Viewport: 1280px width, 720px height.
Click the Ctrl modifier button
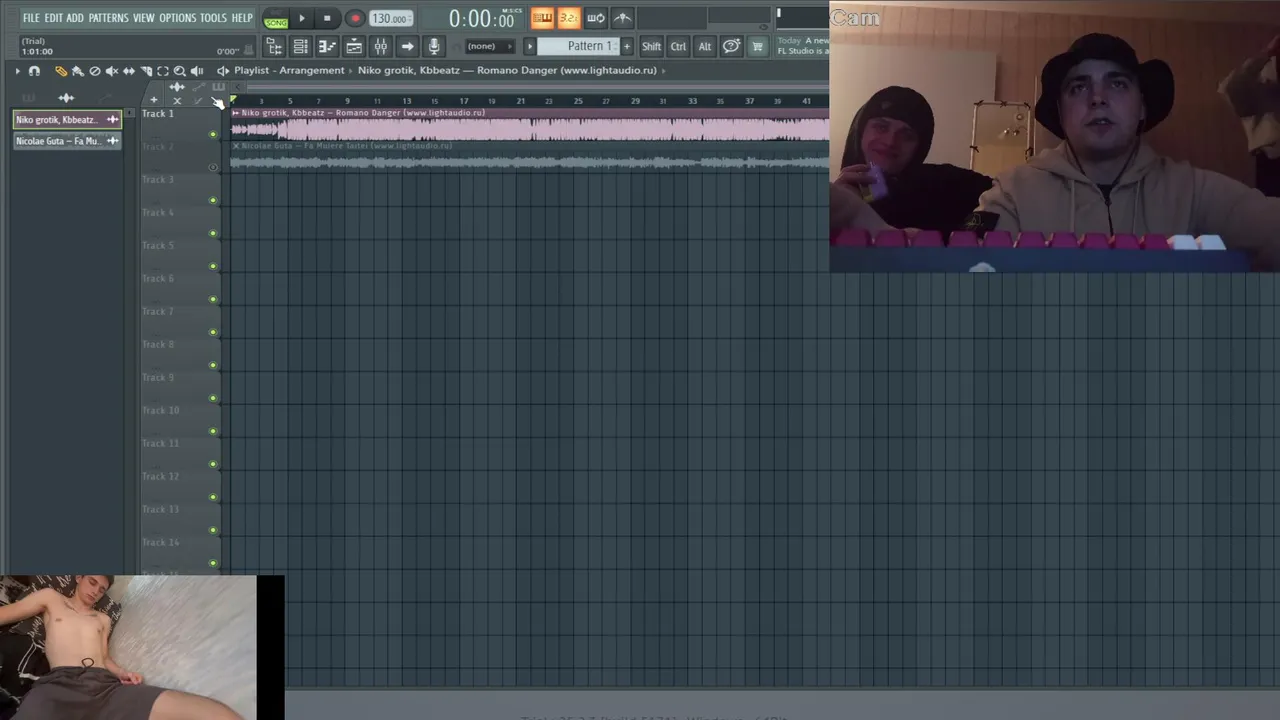coord(678,46)
